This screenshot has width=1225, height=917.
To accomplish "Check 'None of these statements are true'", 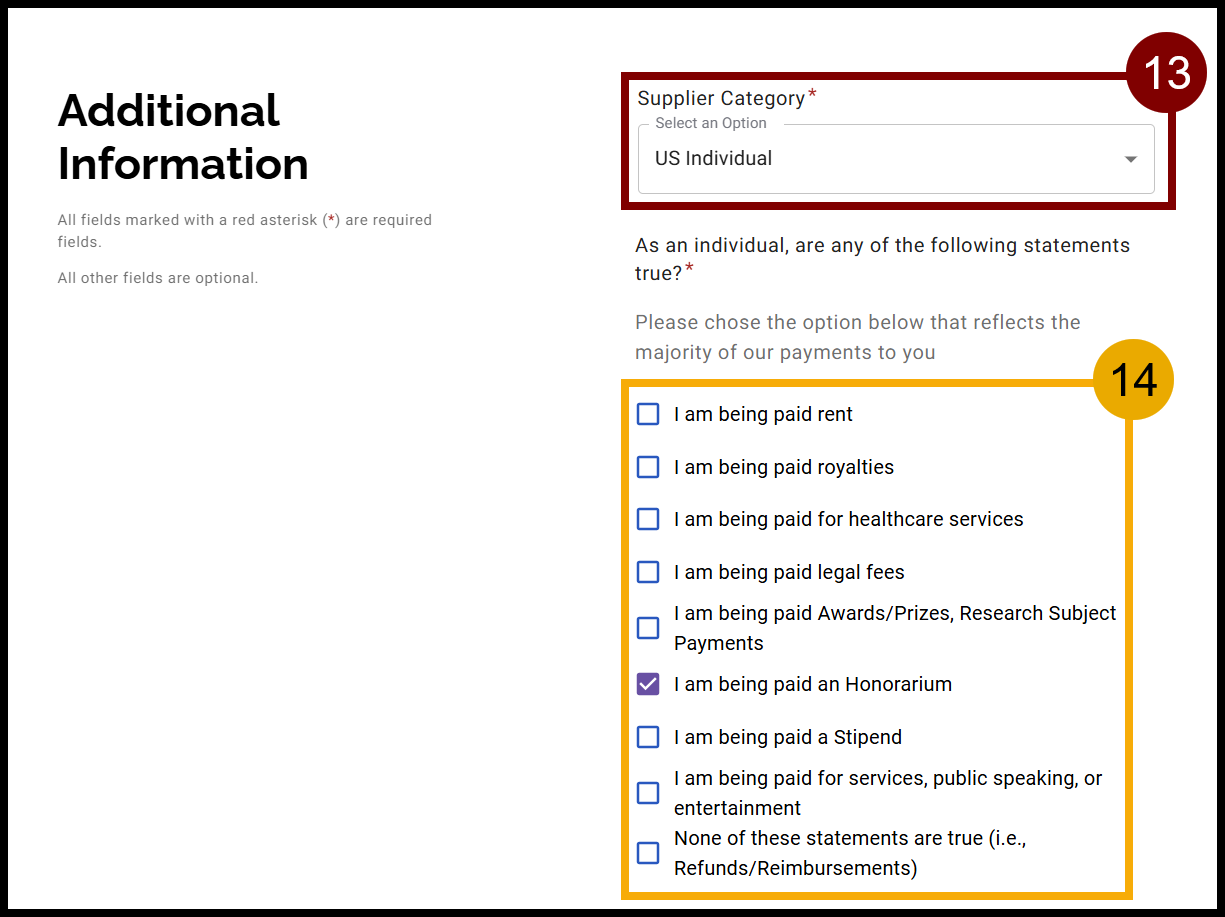I will pos(647,852).
